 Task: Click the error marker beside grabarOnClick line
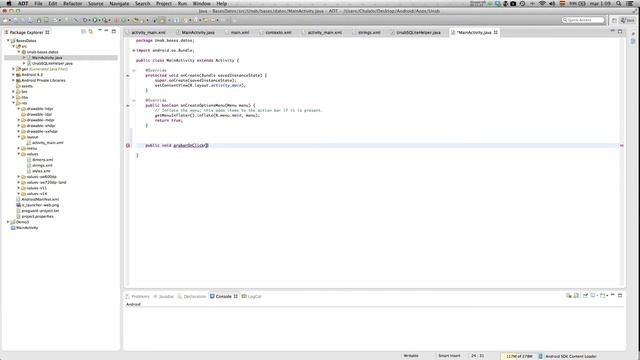128,145
